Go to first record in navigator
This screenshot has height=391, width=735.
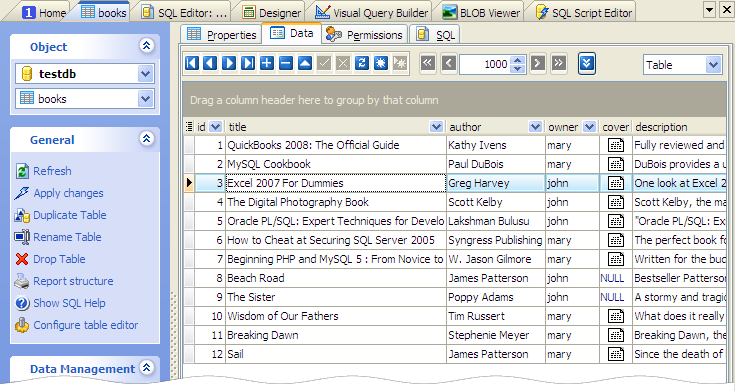(192, 63)
